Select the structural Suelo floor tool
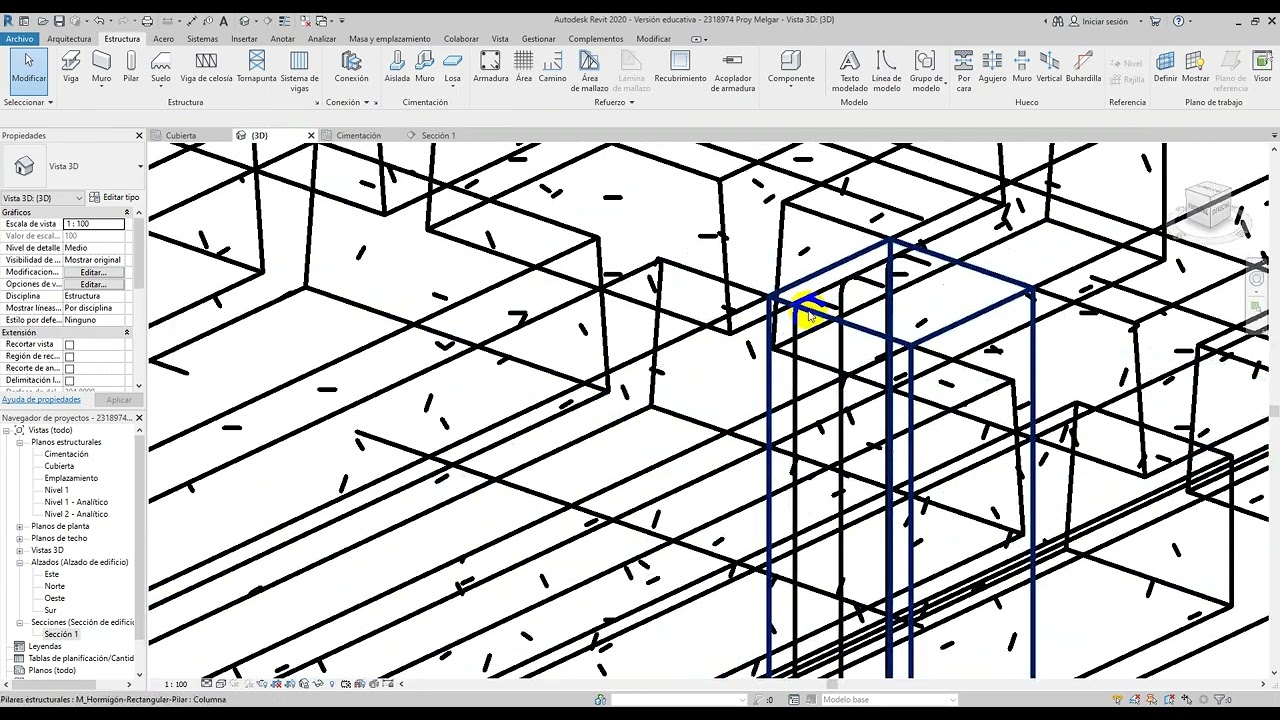1280x720 pixels. click(160, 68)
